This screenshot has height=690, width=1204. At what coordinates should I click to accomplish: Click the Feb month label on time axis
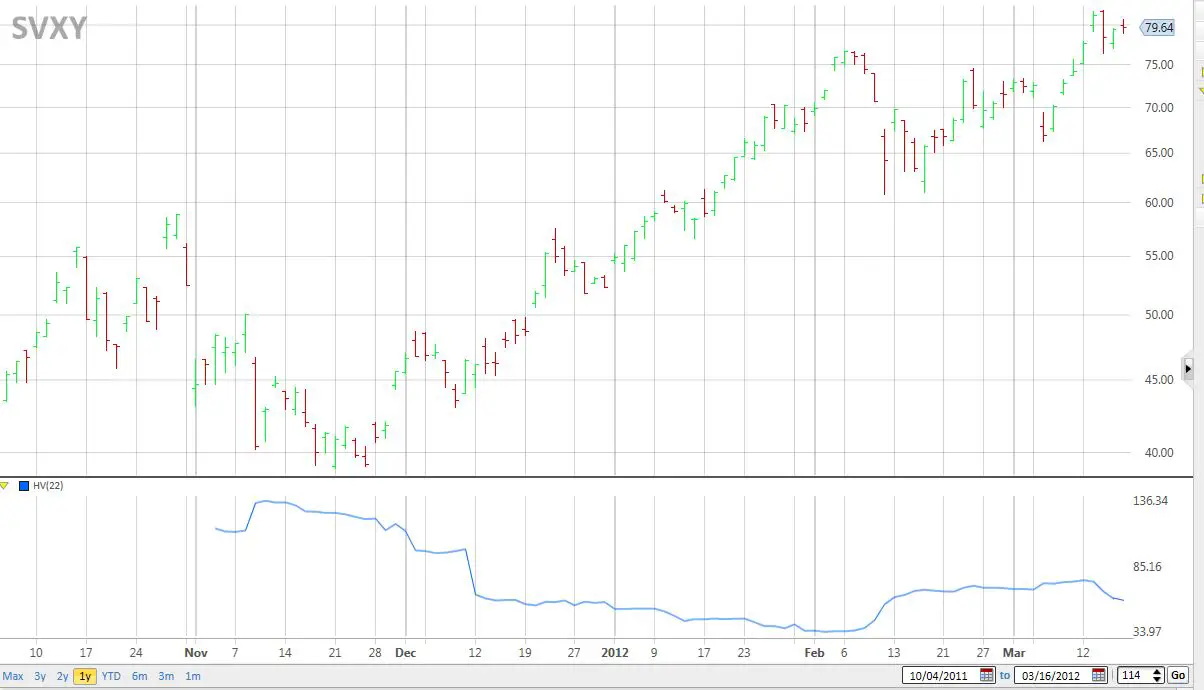814,652
